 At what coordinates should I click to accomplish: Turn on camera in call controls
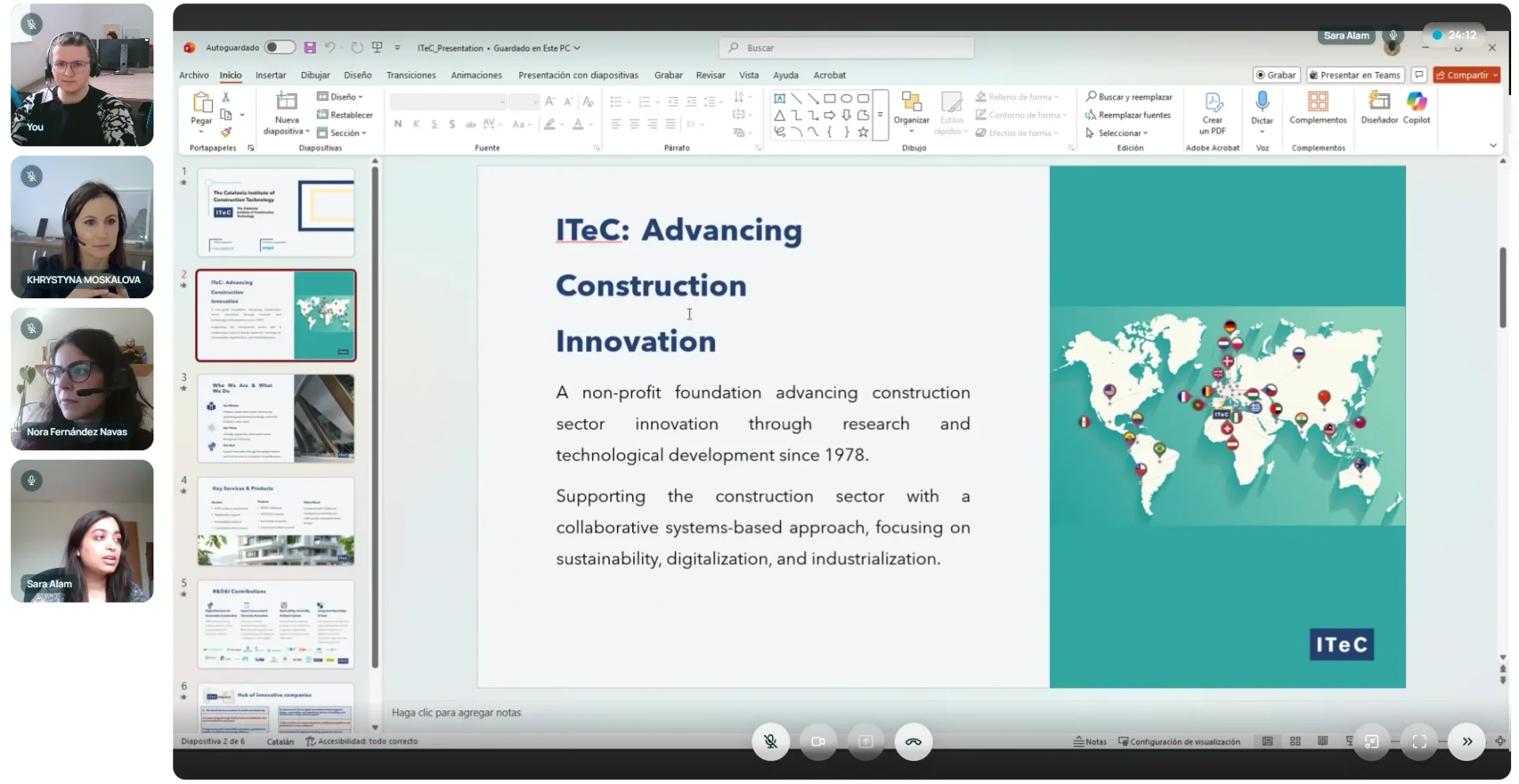click(x=818, y=742)
